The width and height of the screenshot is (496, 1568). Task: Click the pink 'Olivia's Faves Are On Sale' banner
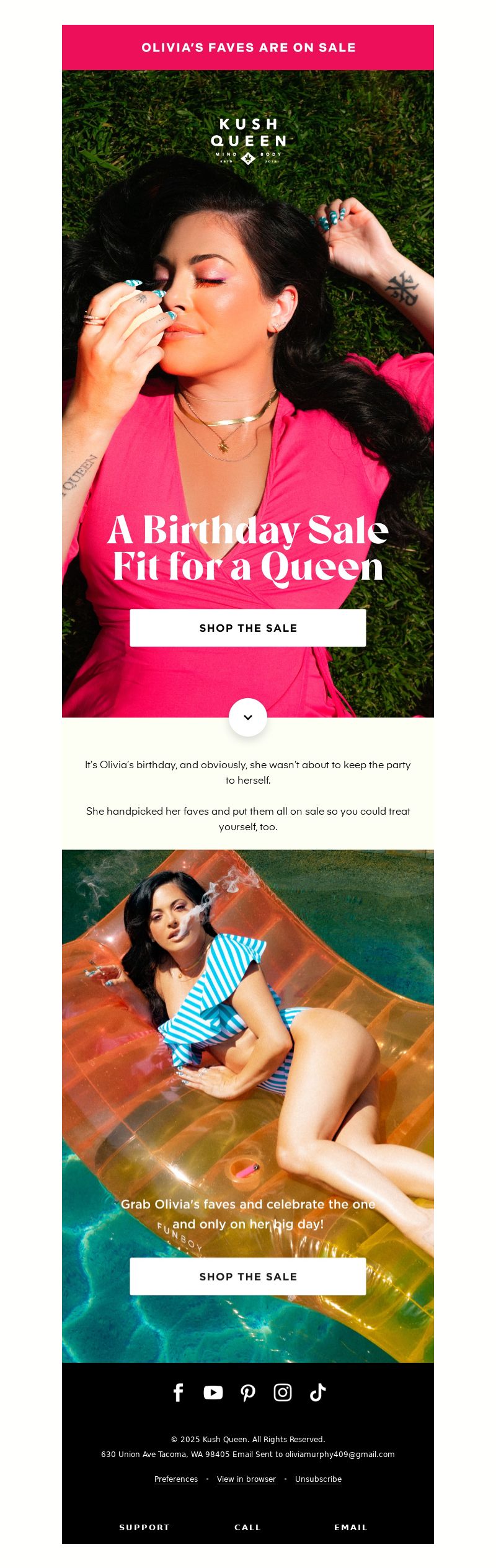pos(248,48)
